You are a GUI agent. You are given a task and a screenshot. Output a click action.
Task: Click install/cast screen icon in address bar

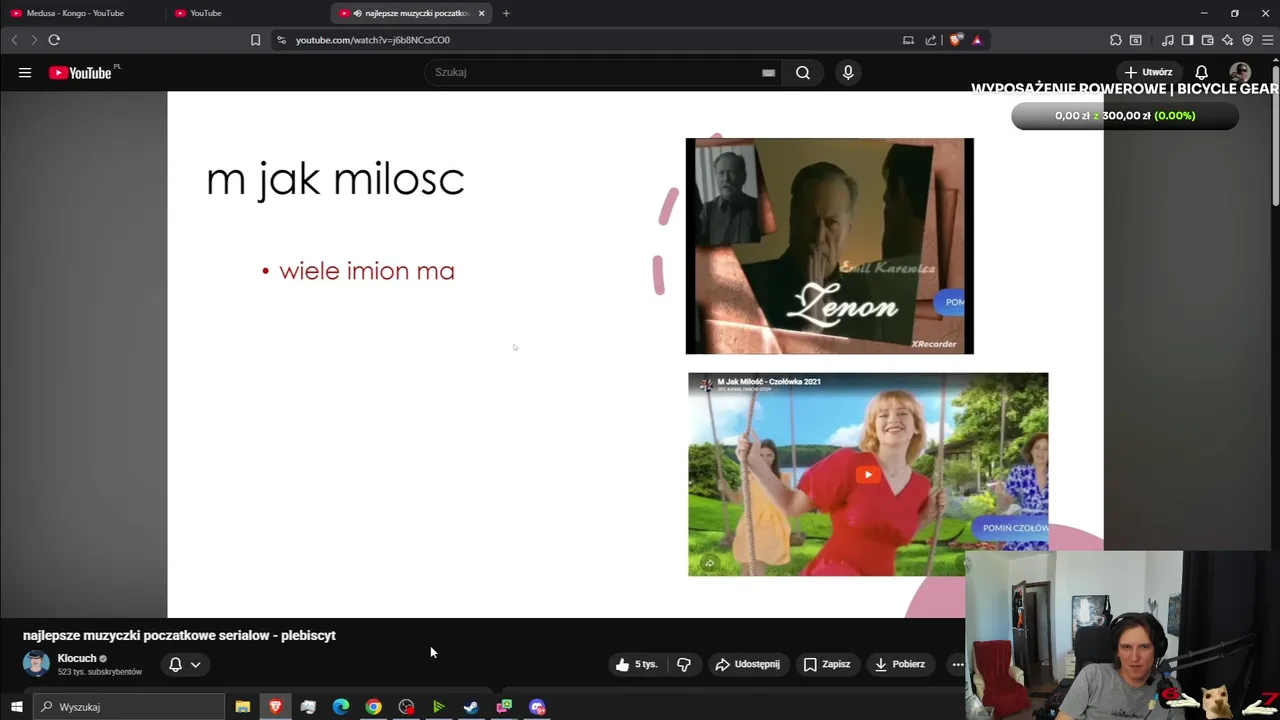tap(908, 40)
